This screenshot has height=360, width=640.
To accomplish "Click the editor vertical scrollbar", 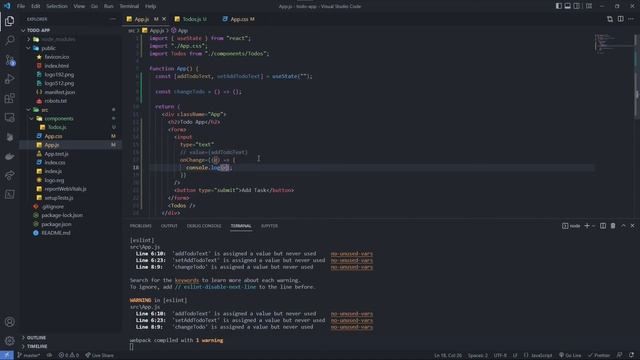I will (637, 76).
